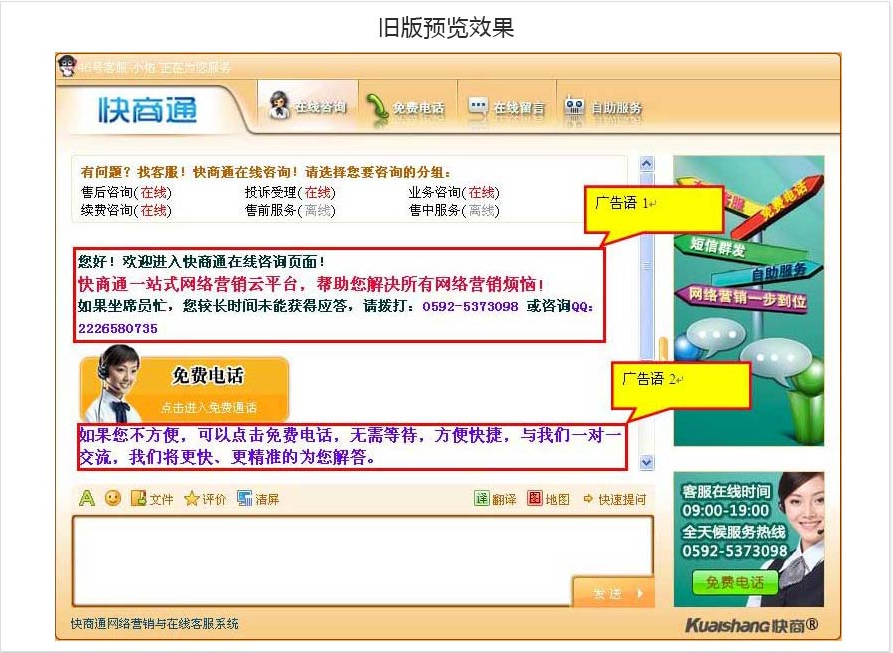Click the robot icon for 自助服务
The image size is (893, 653).
574,106
